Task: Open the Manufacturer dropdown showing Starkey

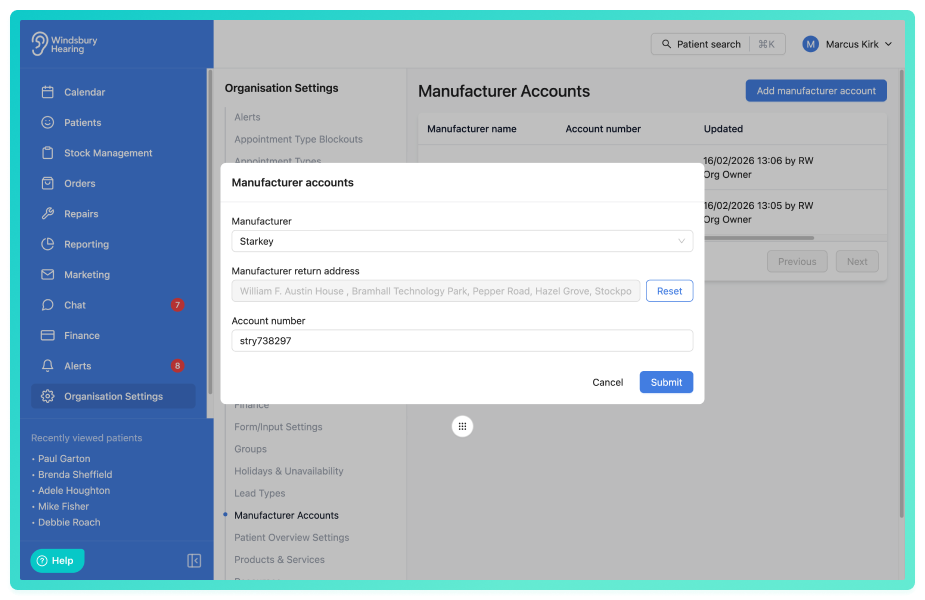Action: (x=462, y=241)
